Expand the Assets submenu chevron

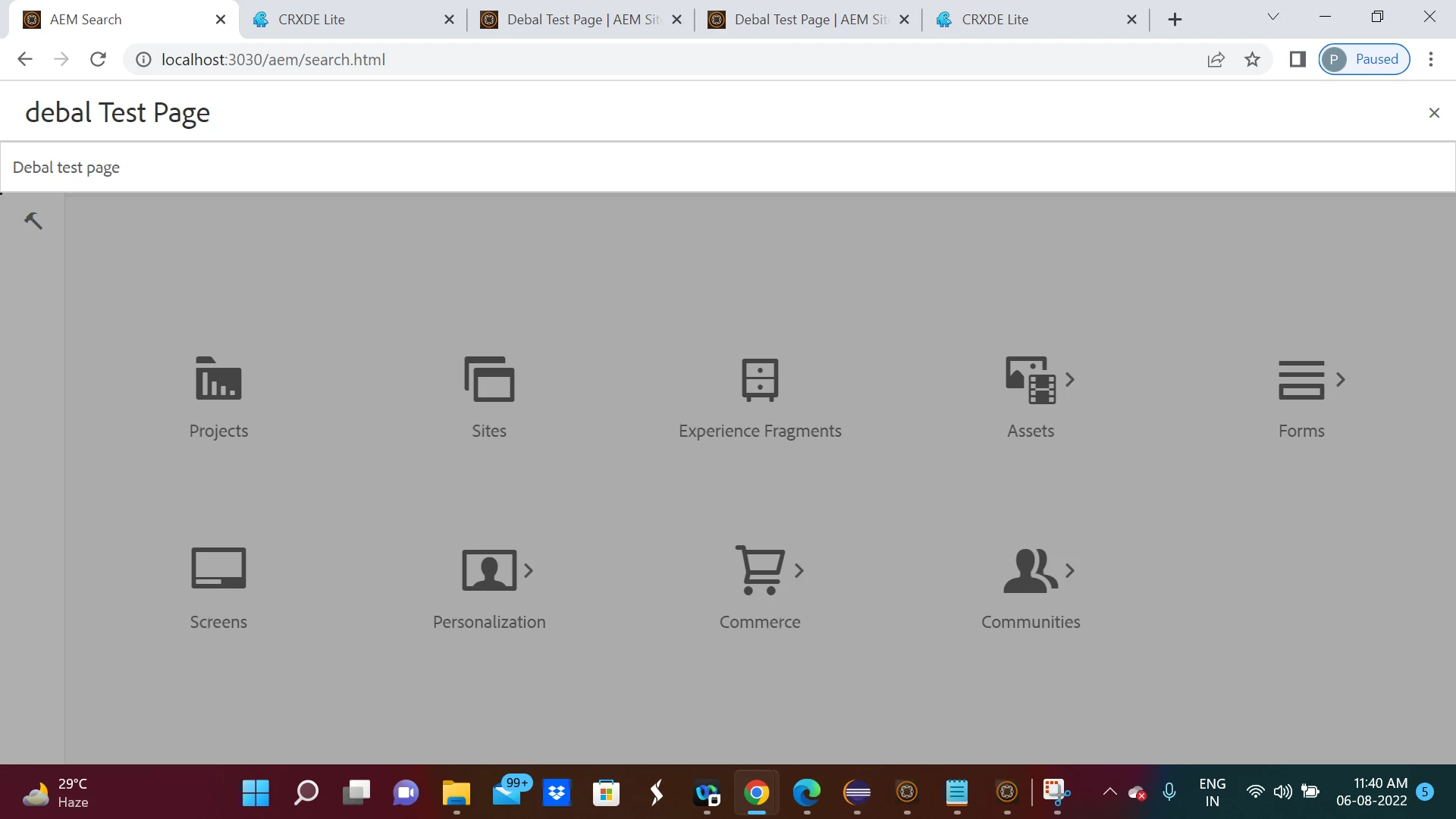tap(1070, 379)
